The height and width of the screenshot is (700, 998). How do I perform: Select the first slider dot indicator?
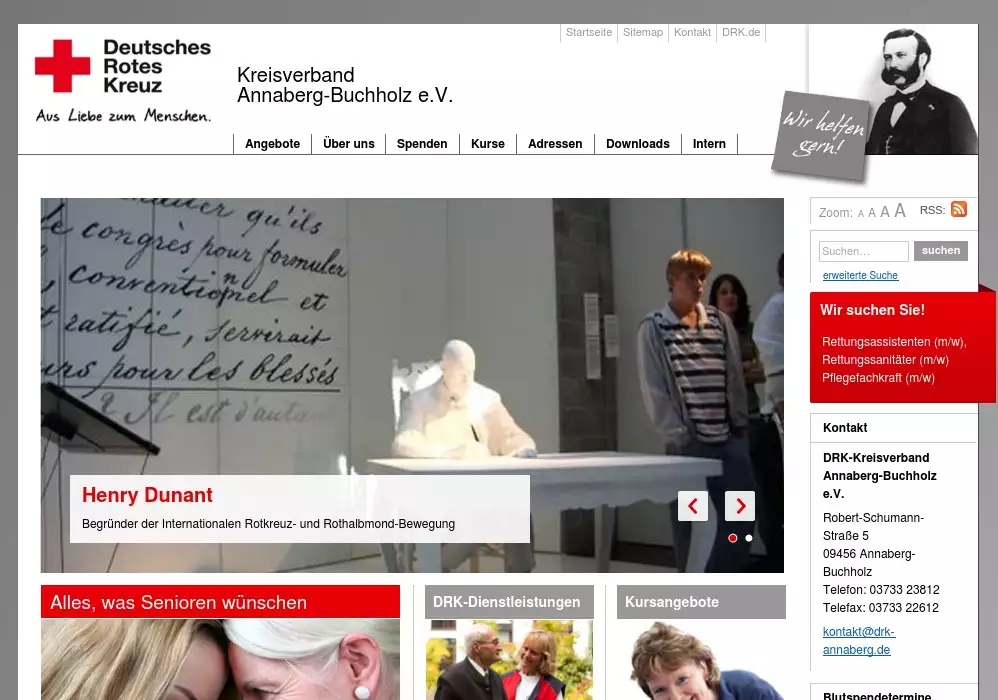pos(733,538)
